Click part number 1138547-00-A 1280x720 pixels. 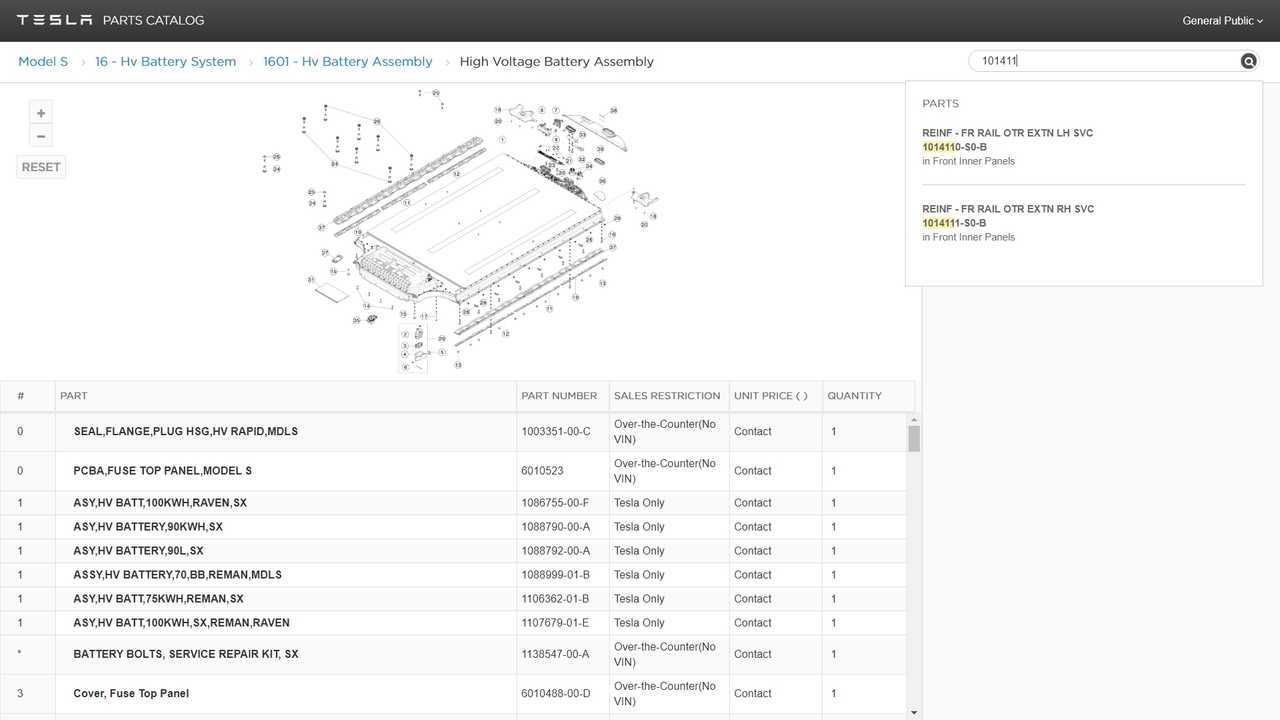pos(555,654)
